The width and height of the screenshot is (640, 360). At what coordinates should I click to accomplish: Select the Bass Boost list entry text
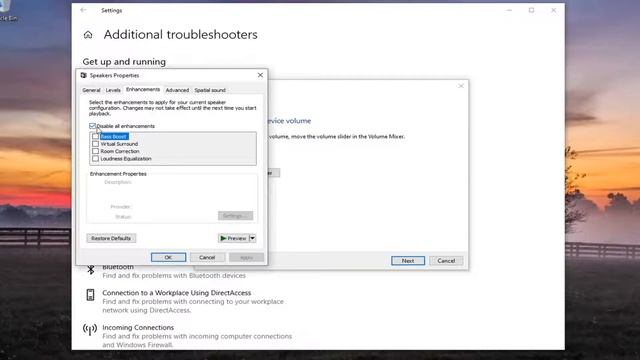(114, 136)
